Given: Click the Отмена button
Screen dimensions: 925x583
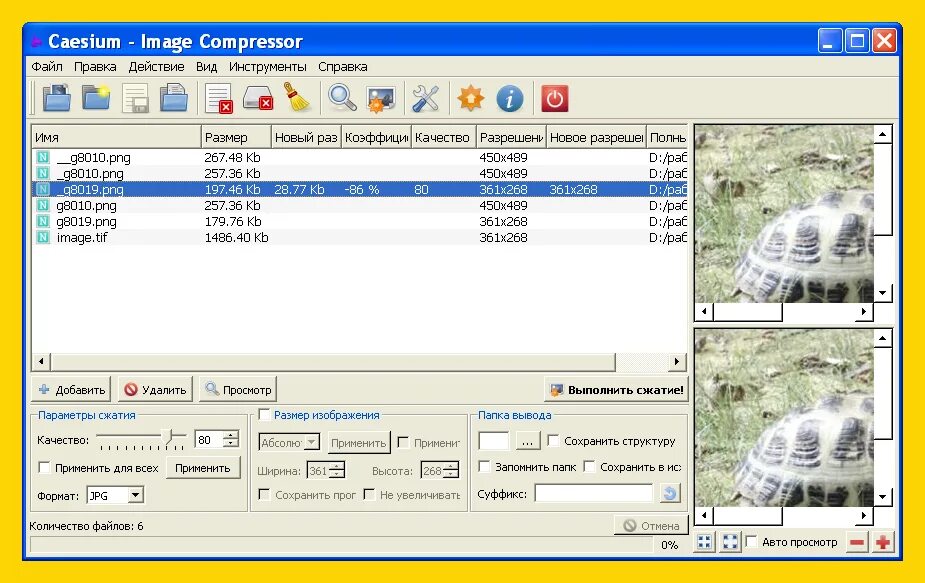Looking at the screenshot, I should (651, 525).
